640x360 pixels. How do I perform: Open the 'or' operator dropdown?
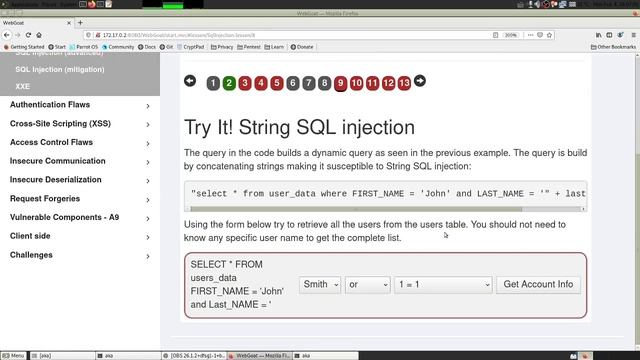click(368, 284)
